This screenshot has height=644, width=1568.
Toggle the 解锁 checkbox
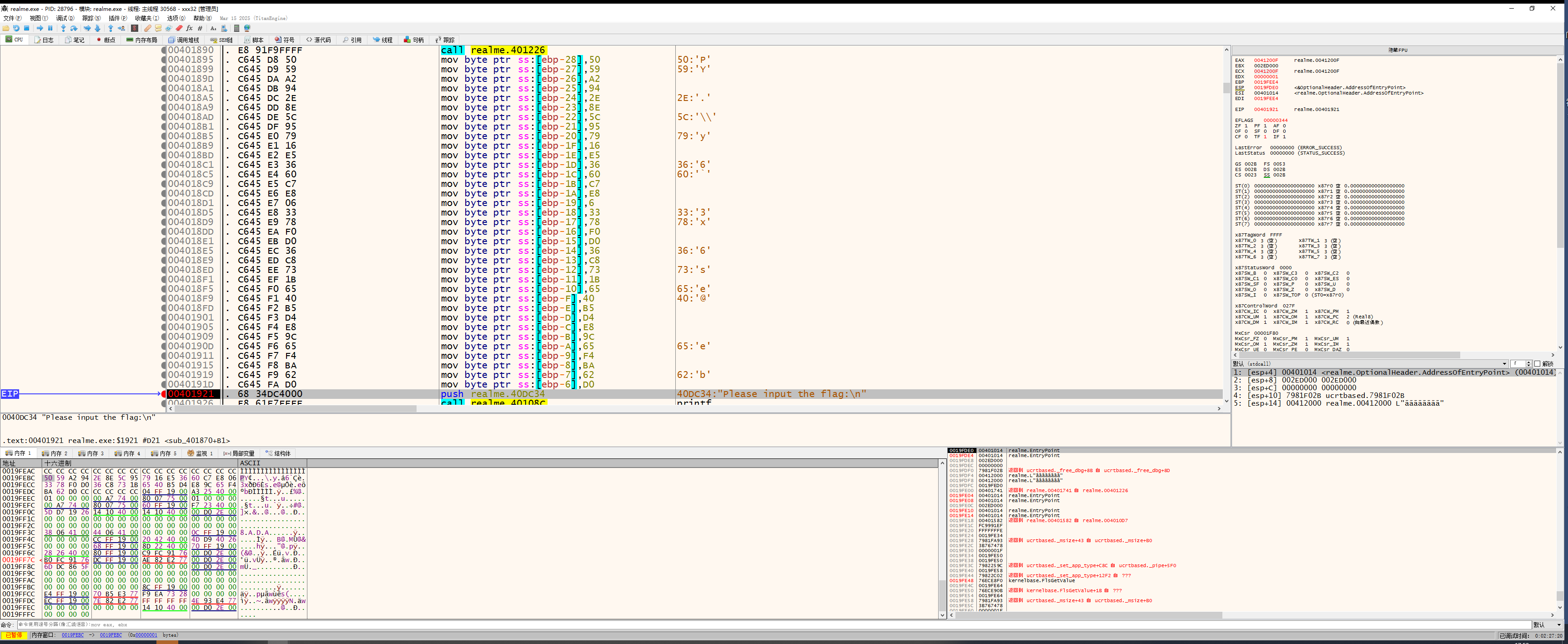(x=1537, y=364)
